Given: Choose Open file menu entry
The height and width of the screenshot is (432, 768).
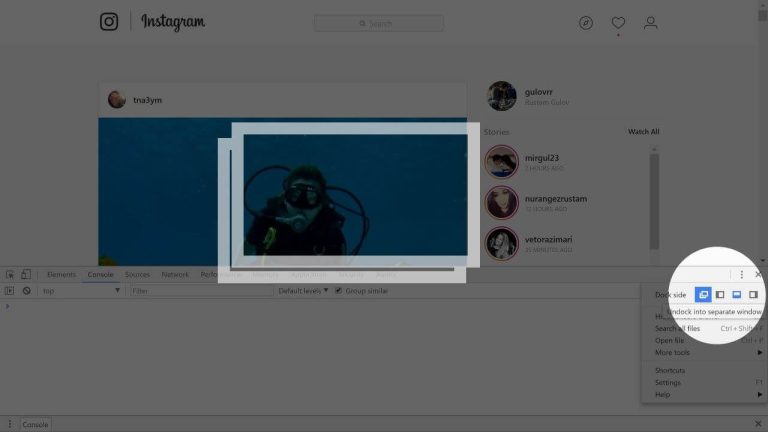Looking at the screenshot, I should [x=703, y=340].
